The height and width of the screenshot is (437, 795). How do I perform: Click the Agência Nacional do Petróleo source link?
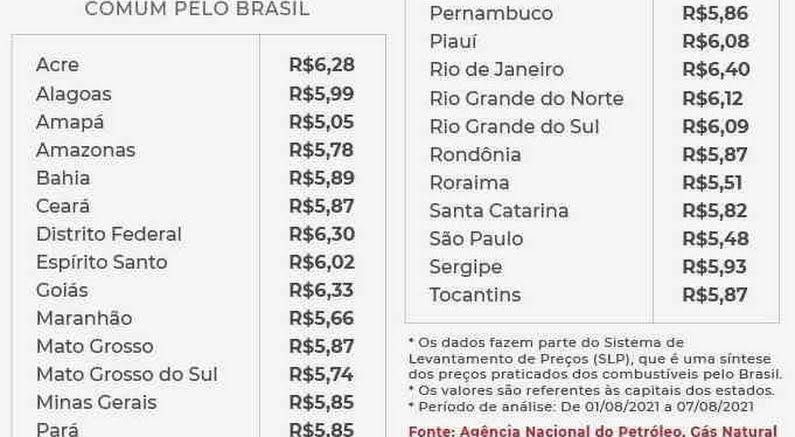point(593,431)
